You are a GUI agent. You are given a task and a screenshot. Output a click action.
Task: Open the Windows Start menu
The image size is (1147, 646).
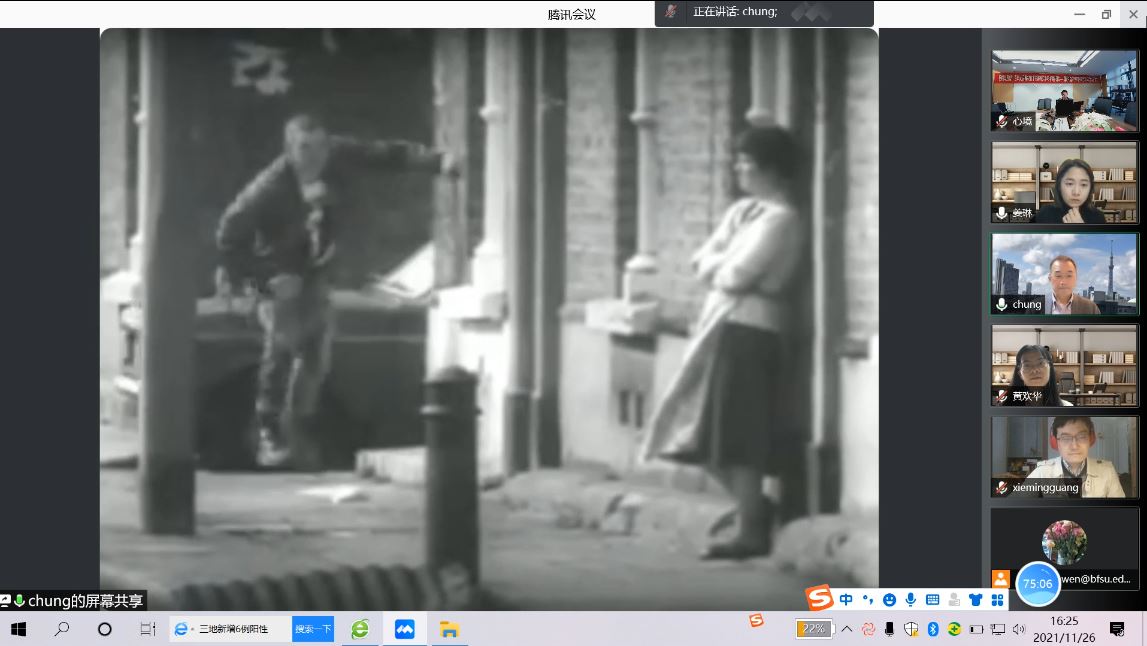coord(19,629)
